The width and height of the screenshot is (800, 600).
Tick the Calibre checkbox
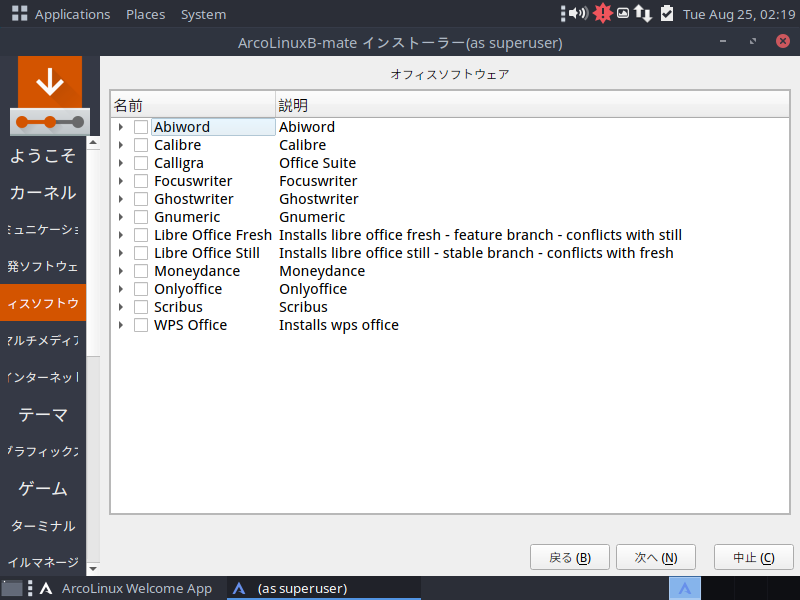pyautogui.click(x=141, y=145)
